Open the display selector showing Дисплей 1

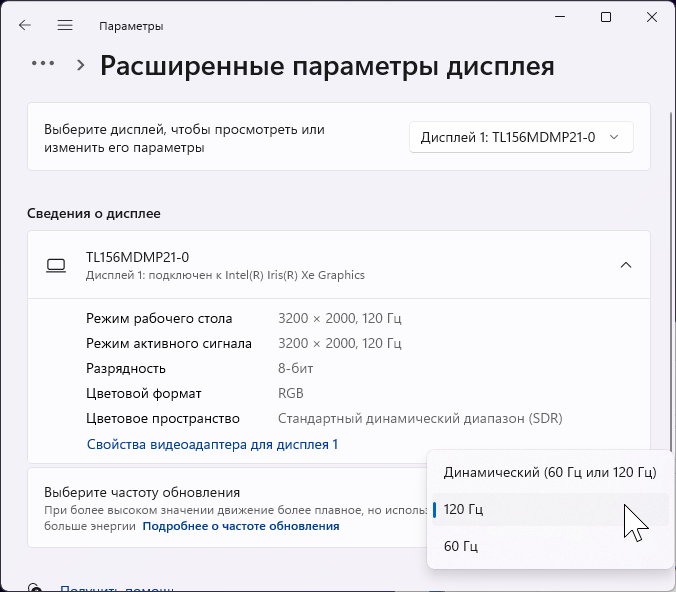coord(521,137)
